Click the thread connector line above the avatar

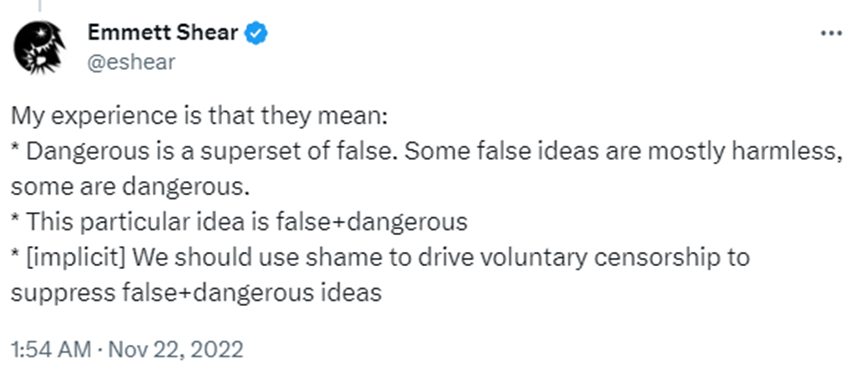40,7
